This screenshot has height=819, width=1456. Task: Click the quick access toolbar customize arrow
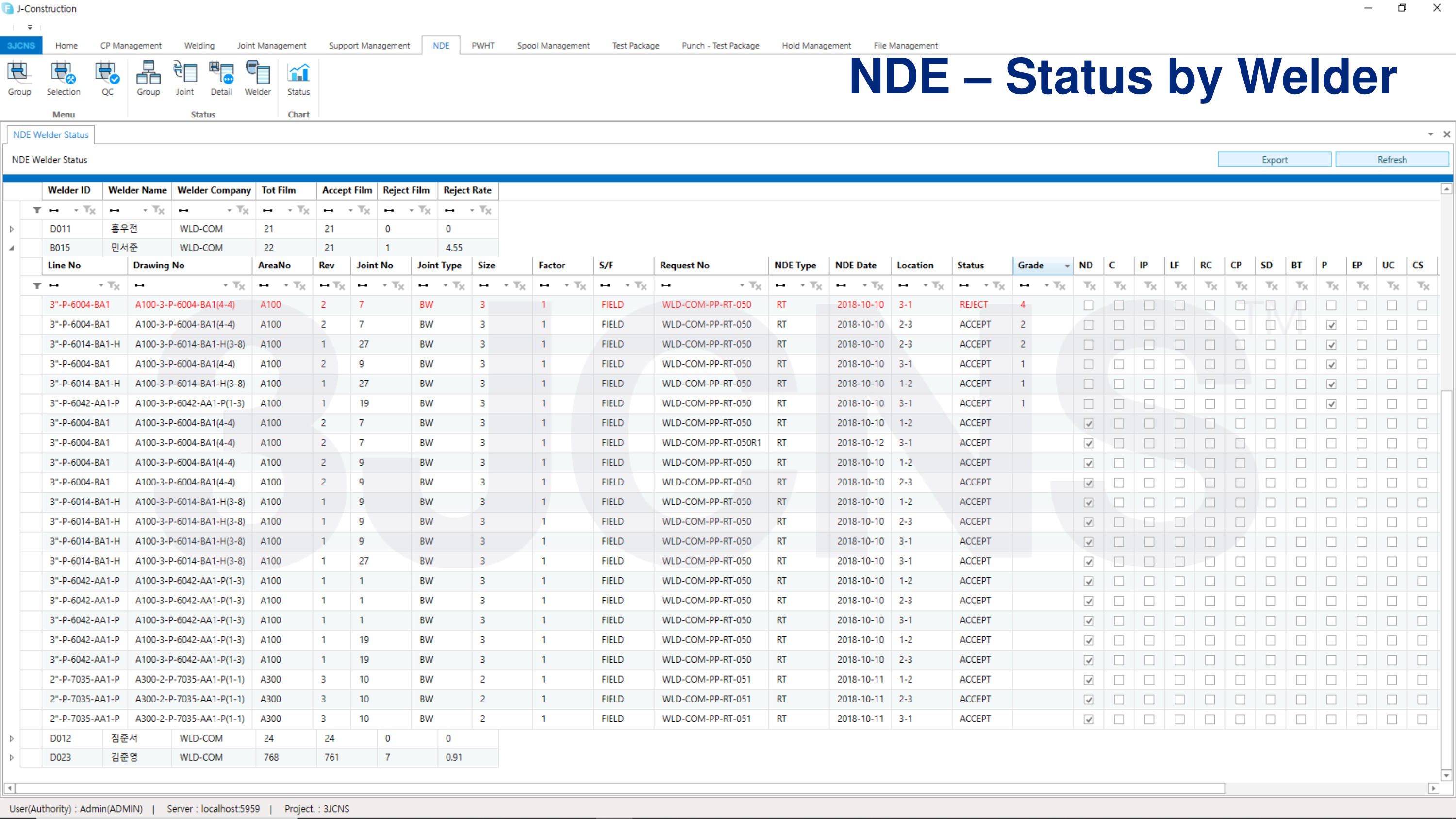tap(30, 27)
